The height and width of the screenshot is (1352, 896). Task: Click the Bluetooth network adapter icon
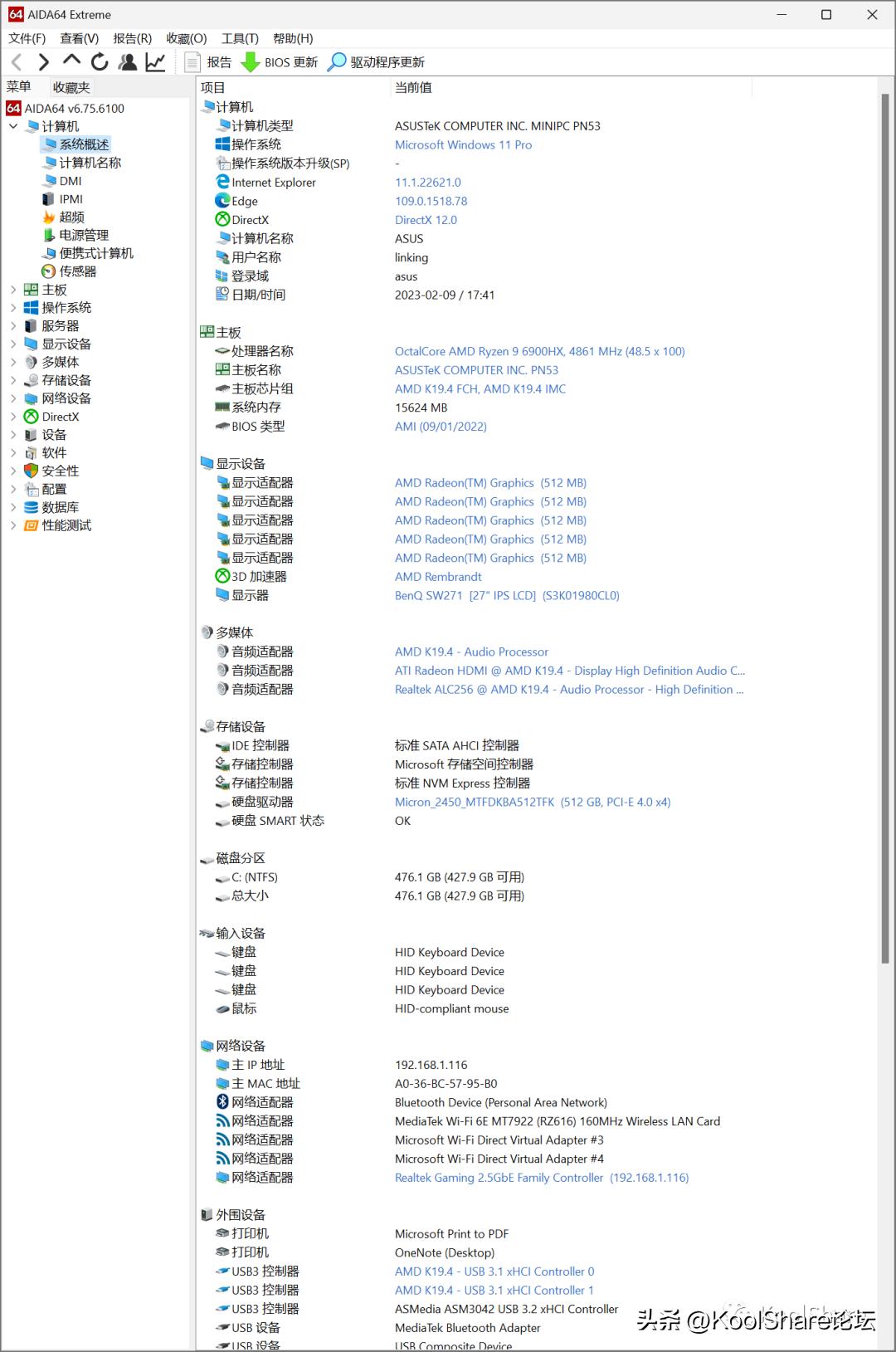click(x=222, y=1102)
